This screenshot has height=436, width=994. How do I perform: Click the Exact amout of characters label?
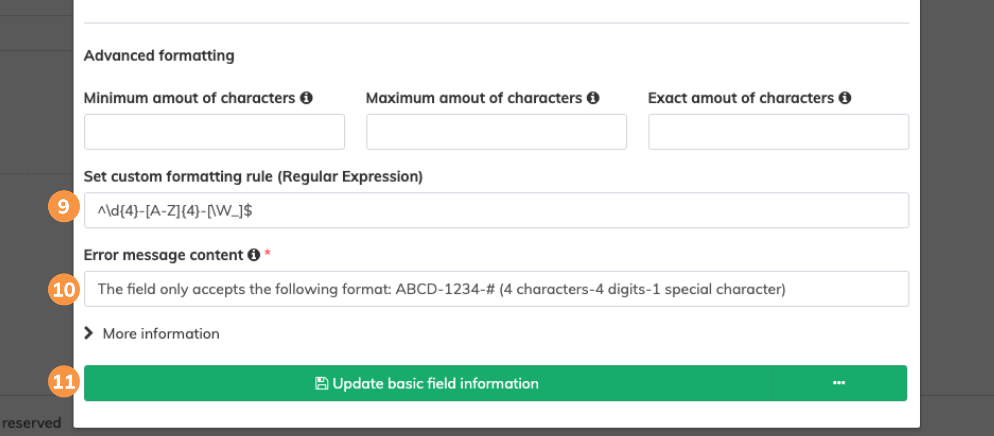pyautogui.click(x=740, y=99)
